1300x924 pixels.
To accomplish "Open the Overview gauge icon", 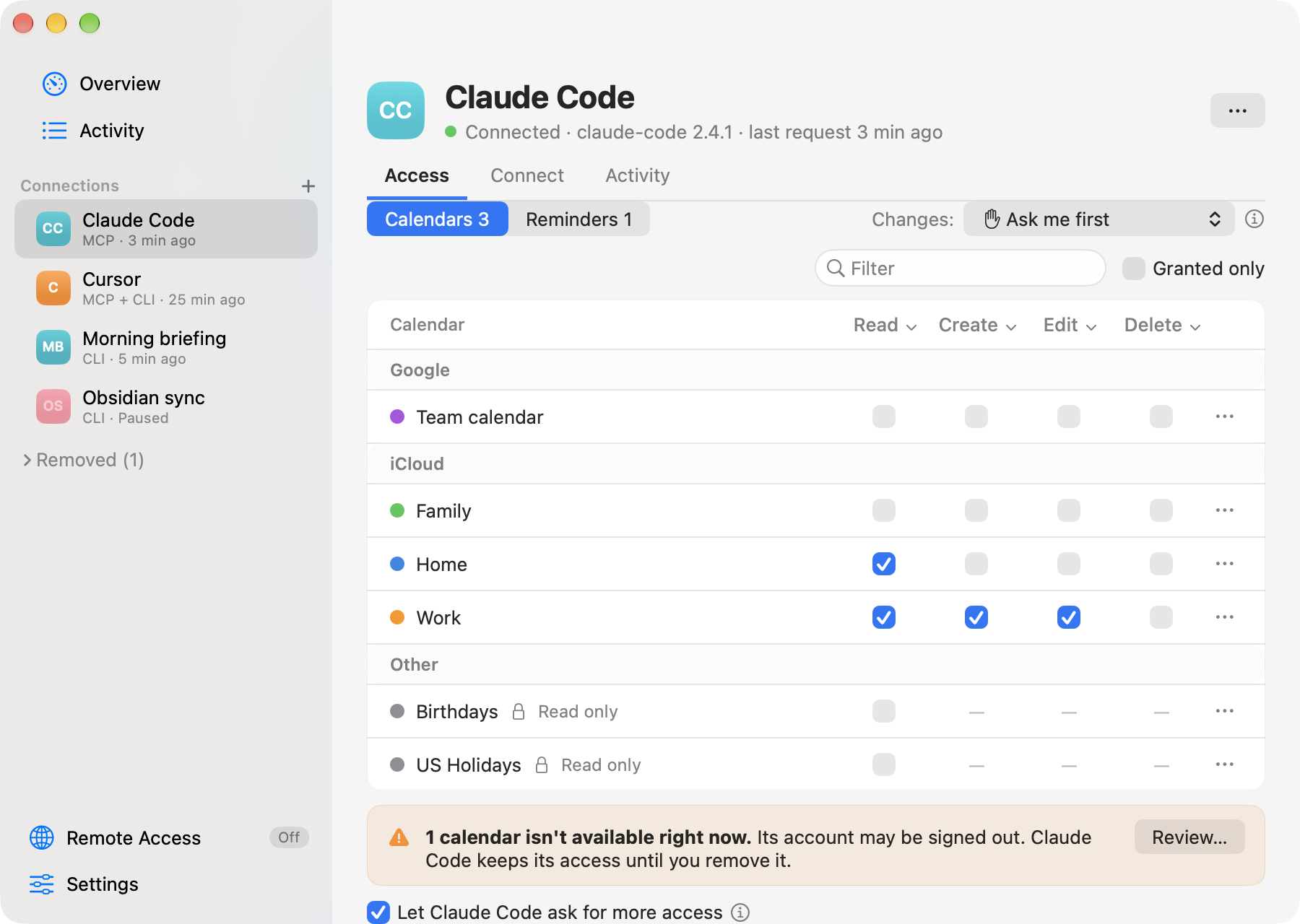I will (x=55, y=84).
